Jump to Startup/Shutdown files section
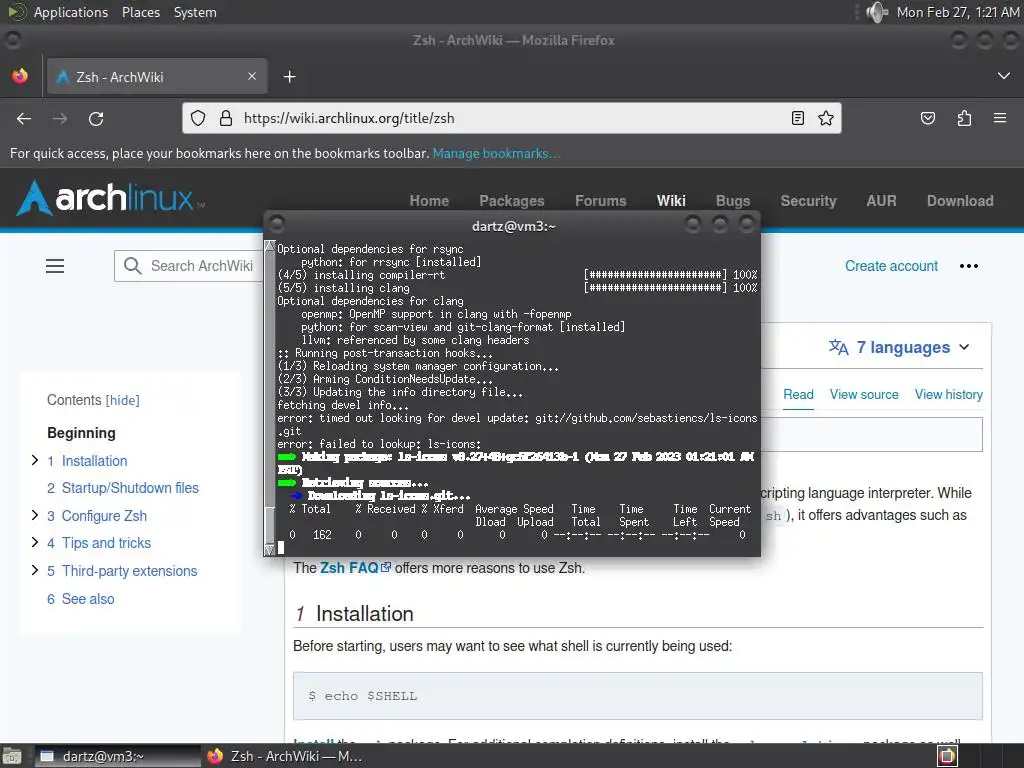Screen dimensions: 1024x768 click(x=130, y=488)
